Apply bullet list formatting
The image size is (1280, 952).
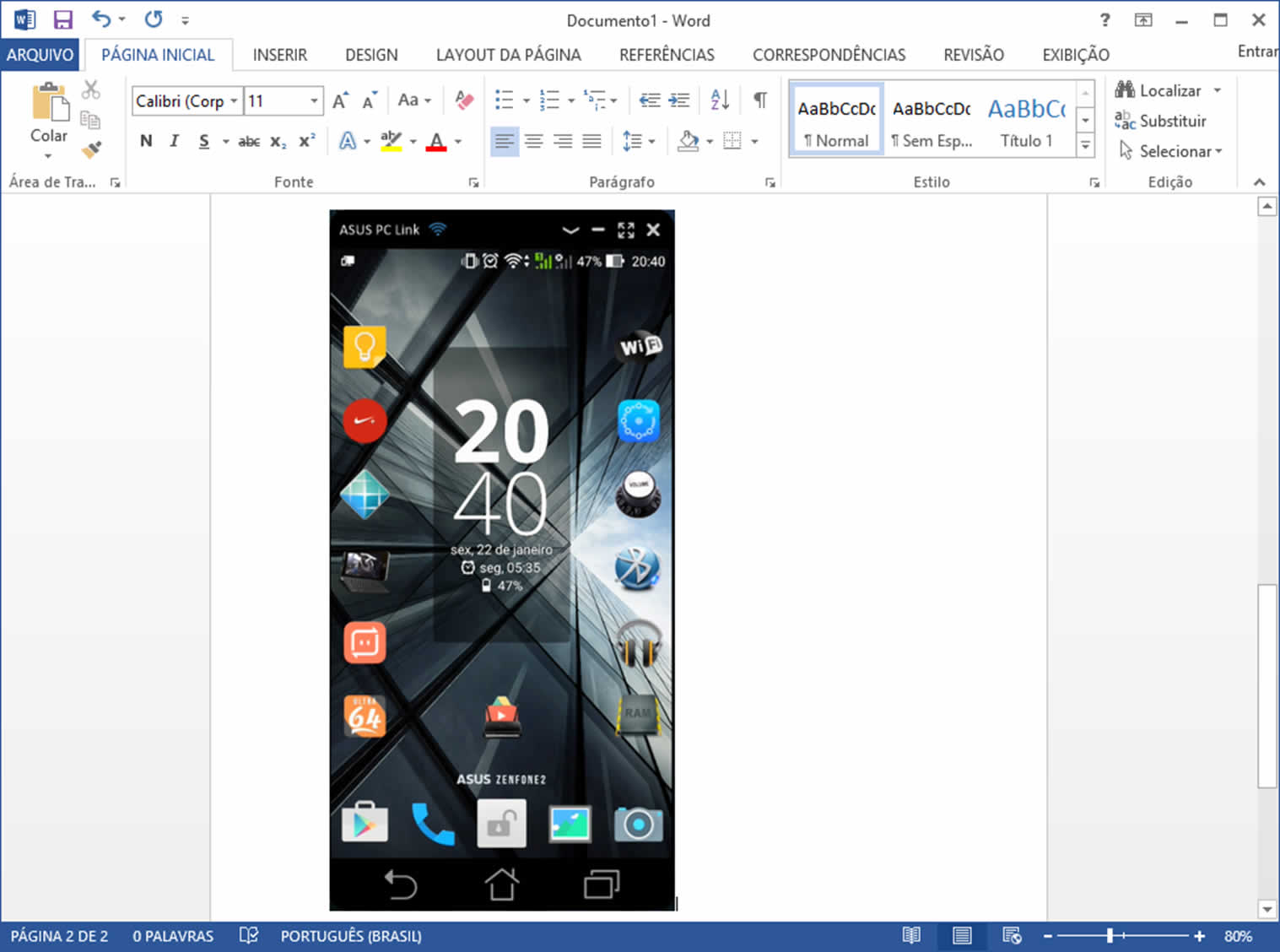[504, 100]
